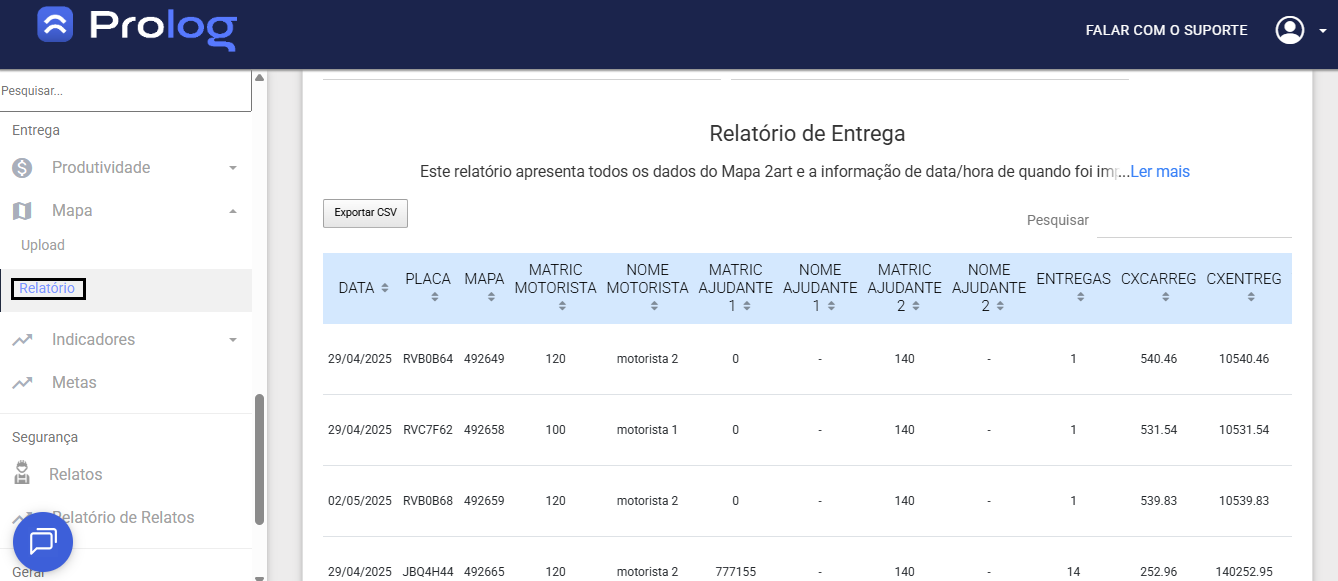Click the Metas trend icon
Viewport: 1338px width, 581px height.
point(22,383)
